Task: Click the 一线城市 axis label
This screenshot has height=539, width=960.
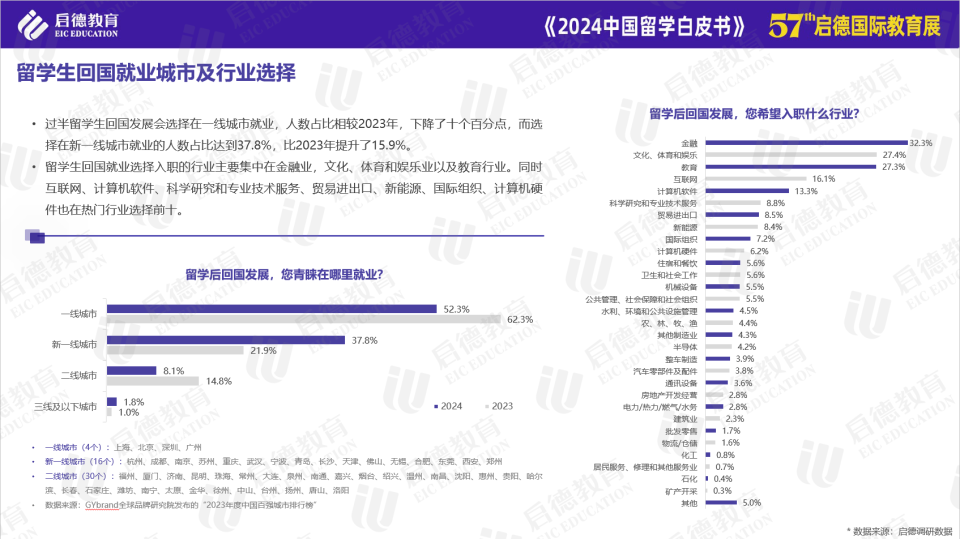Action: click(78, 314)
